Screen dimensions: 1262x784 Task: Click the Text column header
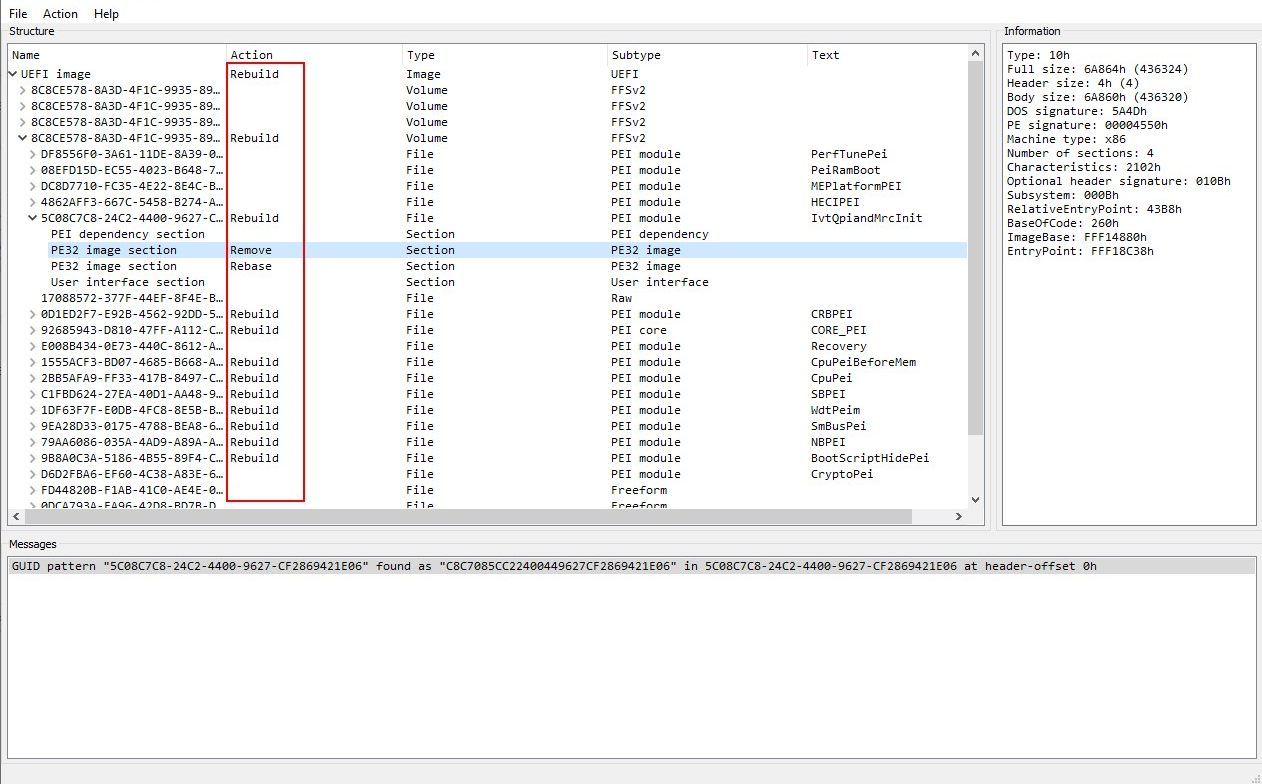tap(888, 55)
